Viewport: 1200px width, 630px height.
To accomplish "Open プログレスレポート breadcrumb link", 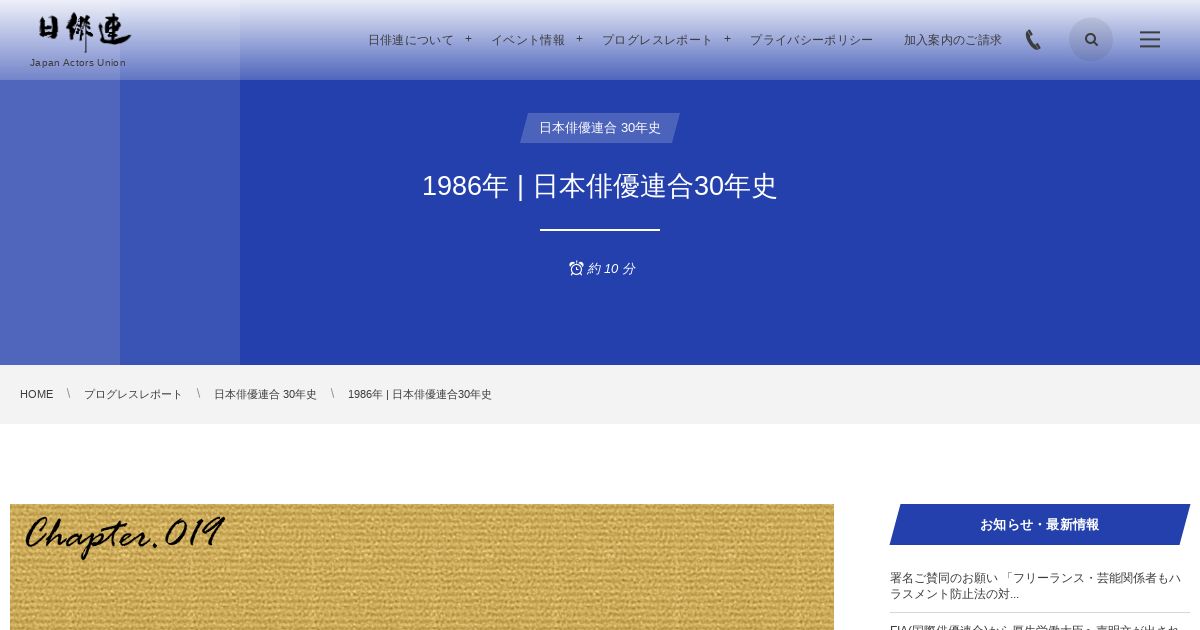I will click(x=133, y=394).
